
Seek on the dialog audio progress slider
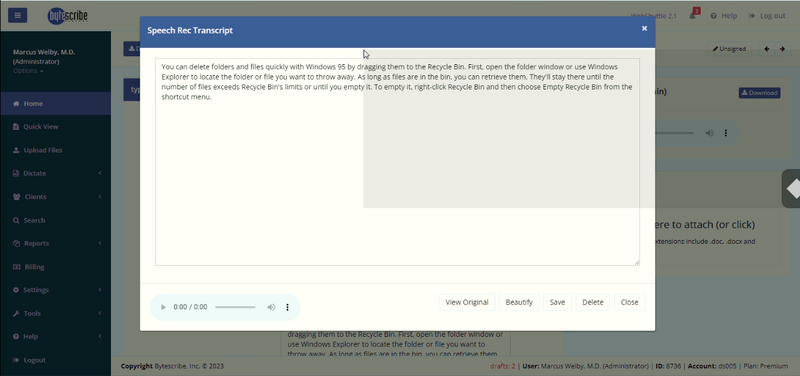[x=235, y=307]
